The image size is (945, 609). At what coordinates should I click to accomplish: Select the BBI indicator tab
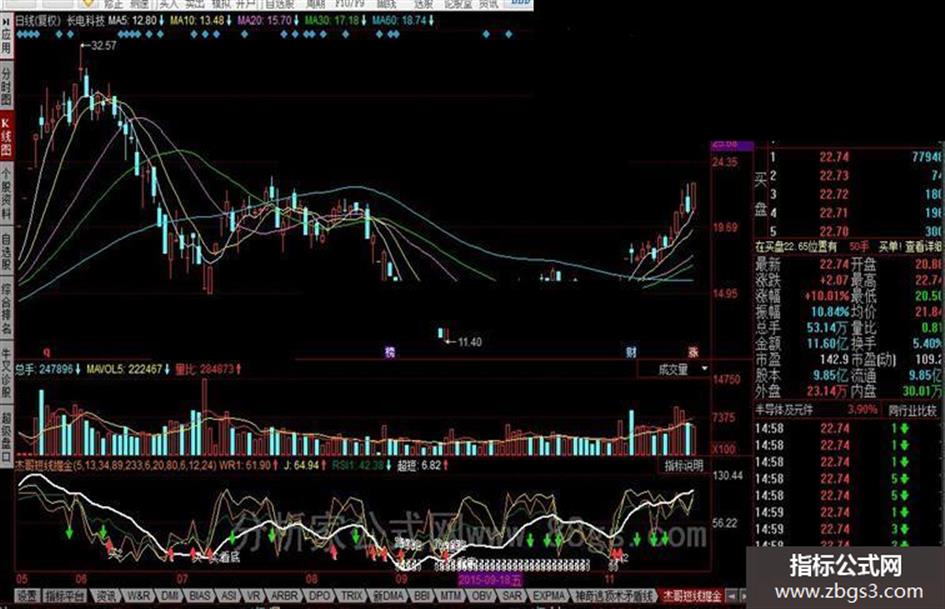[422, 596]
